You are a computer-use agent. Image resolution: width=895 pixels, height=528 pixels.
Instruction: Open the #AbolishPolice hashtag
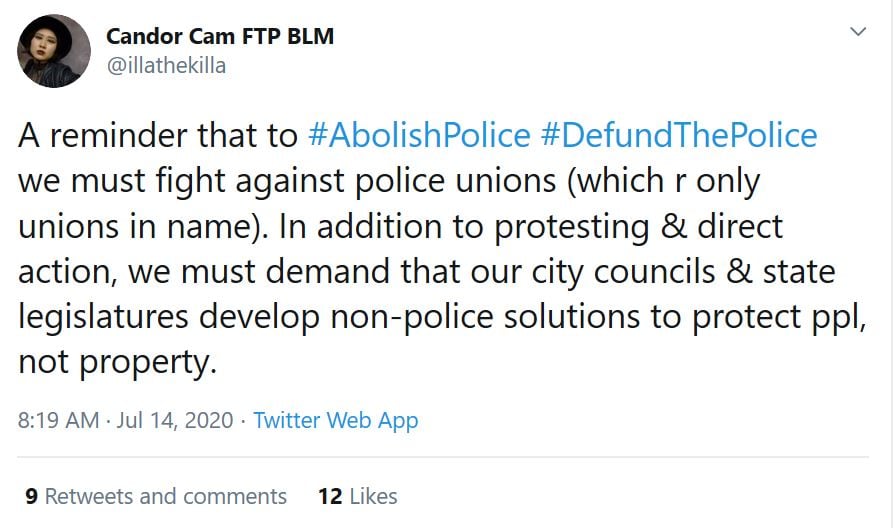(x=419, y=135)
